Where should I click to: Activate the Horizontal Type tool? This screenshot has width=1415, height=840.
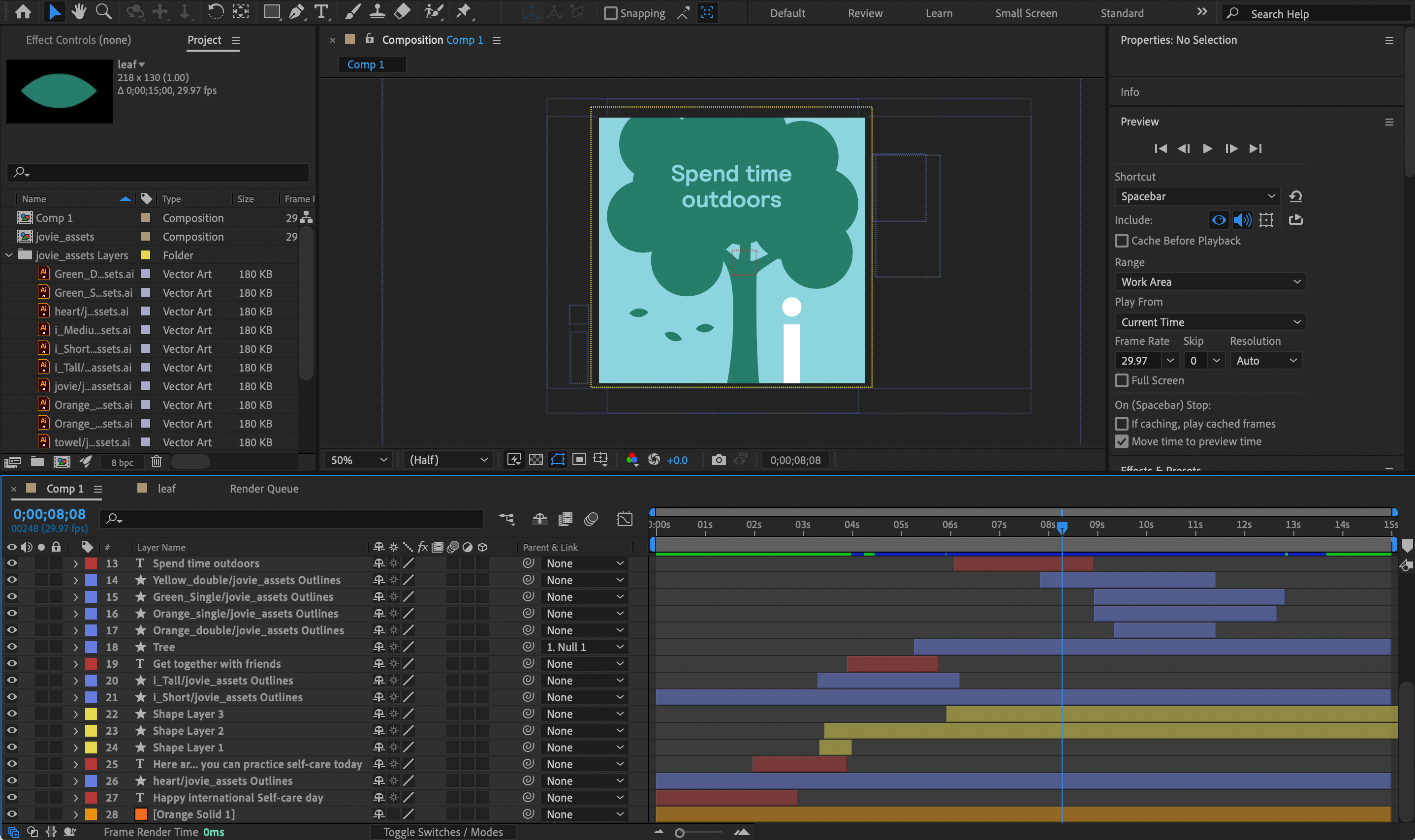tap(321, 11)
